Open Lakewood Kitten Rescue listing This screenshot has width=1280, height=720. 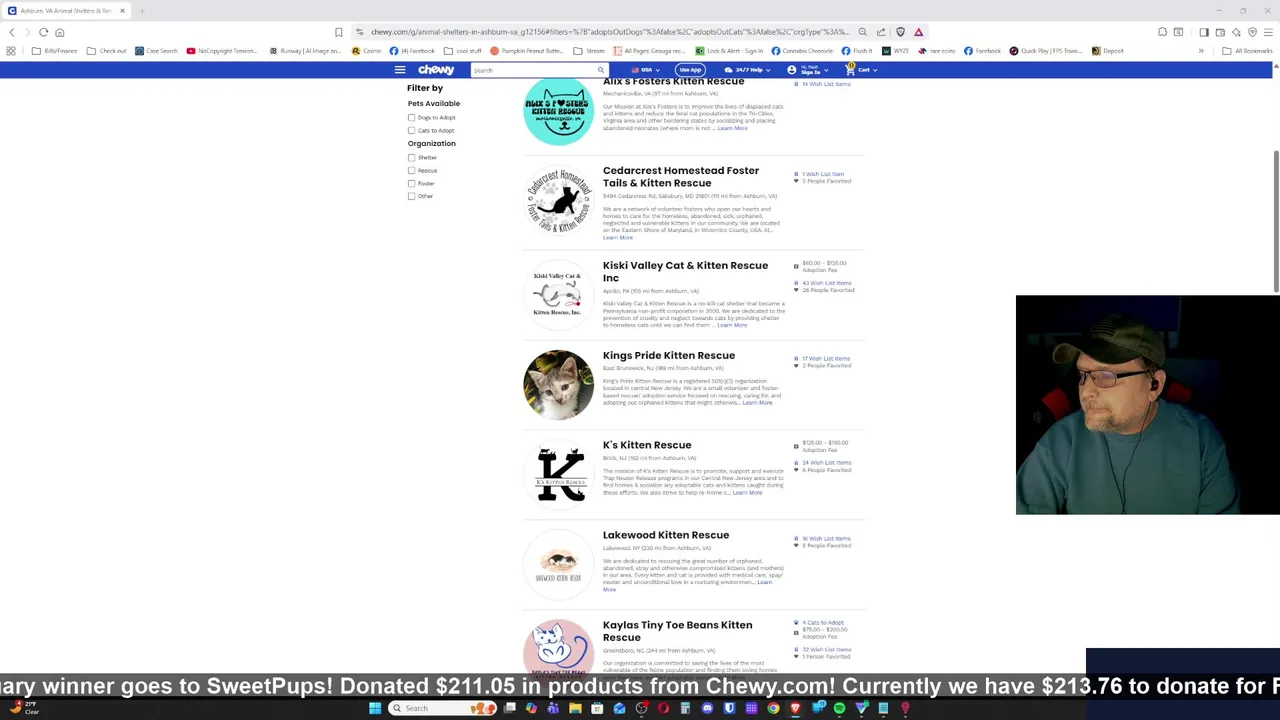coord(665,535)
